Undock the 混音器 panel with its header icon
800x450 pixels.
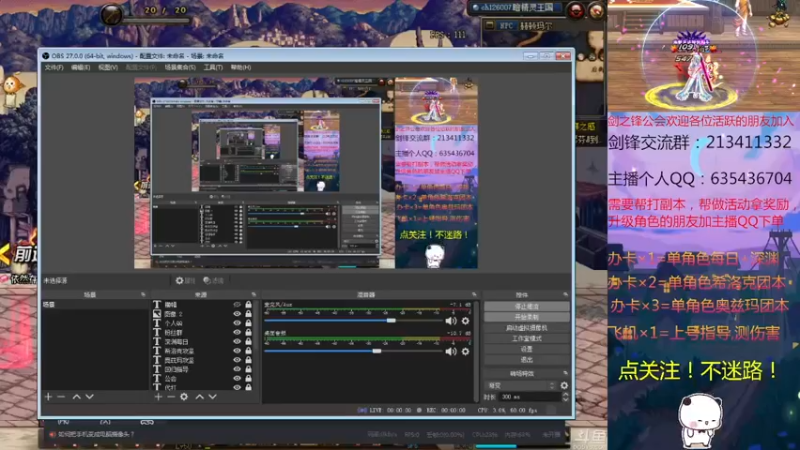(x=474, y=295)
